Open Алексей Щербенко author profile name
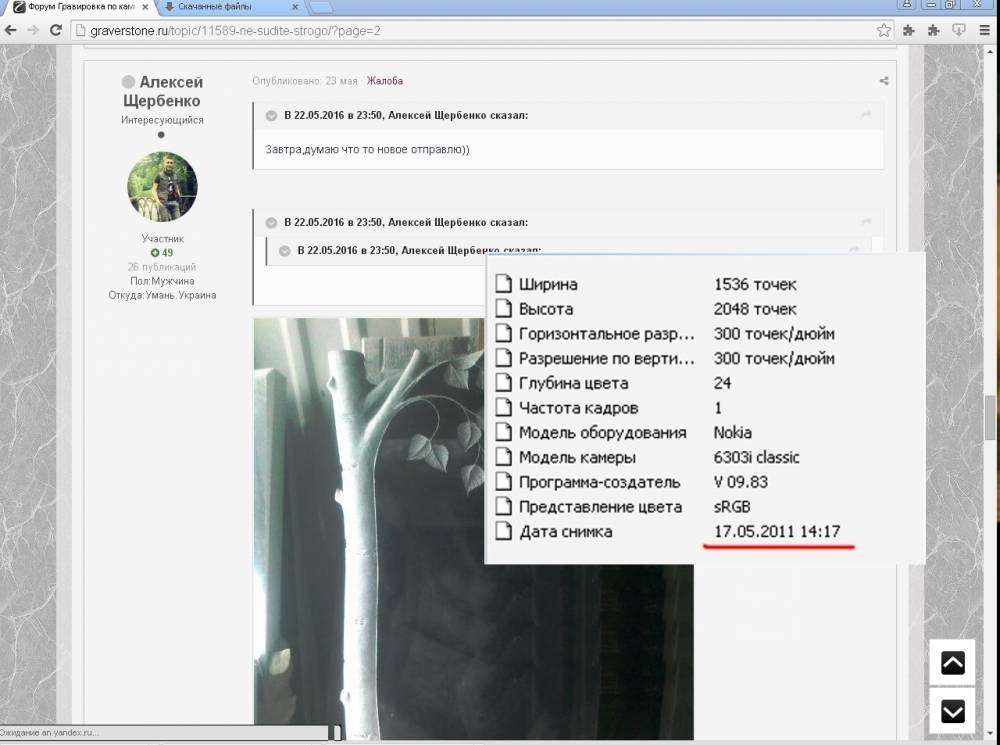The height and width of the screenshot is (745, 1000). pos(162,91)
